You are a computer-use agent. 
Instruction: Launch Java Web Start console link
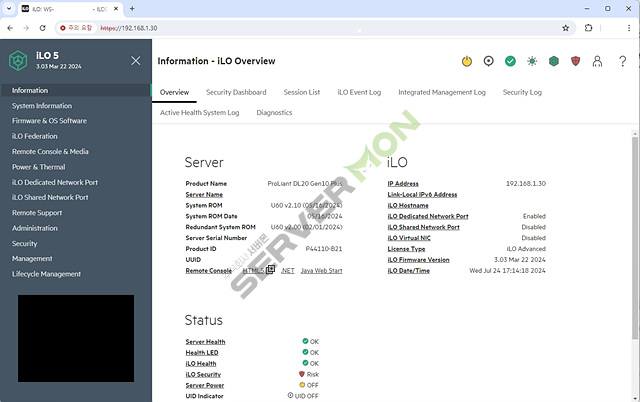(322, 271)
